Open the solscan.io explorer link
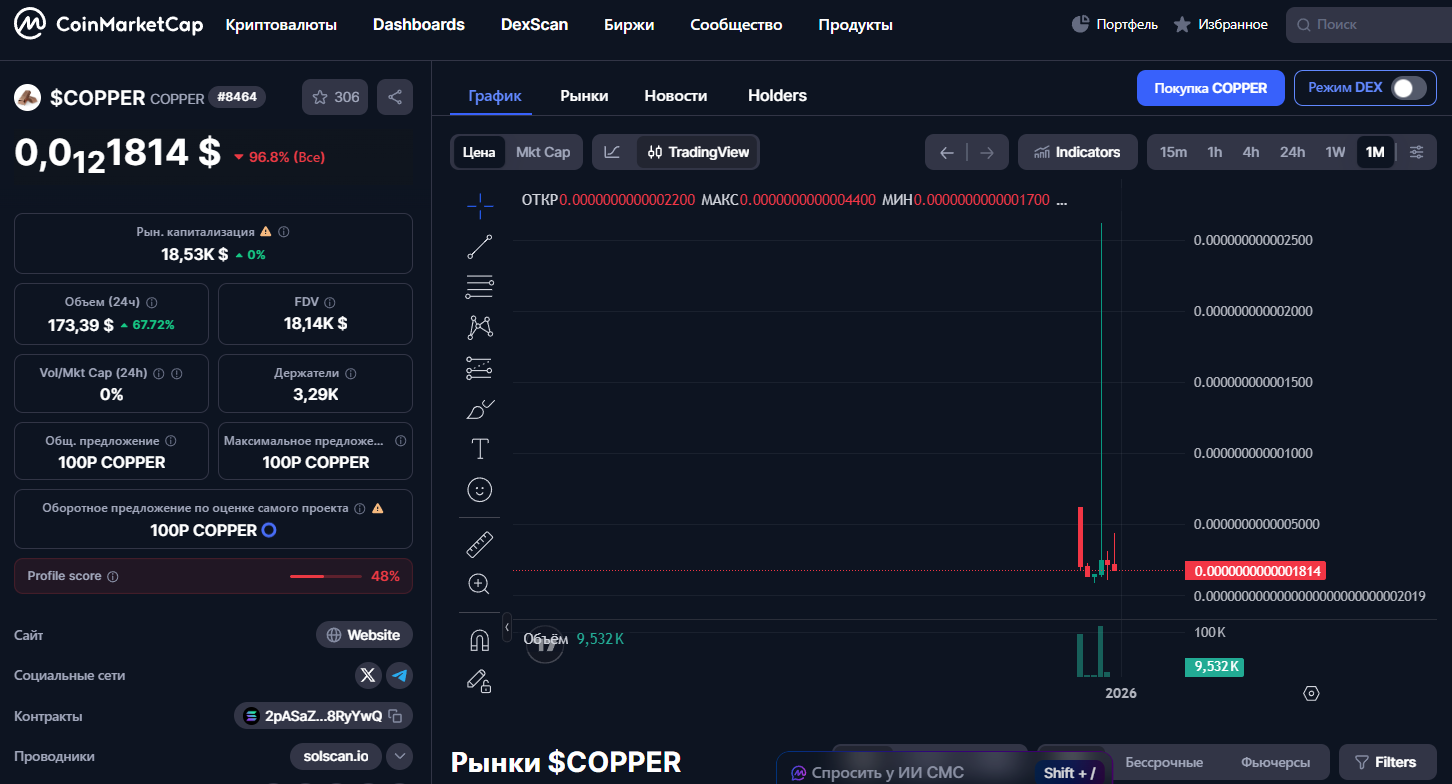The height and width of the screenshot is (784, 1452). tap(335, 757)
